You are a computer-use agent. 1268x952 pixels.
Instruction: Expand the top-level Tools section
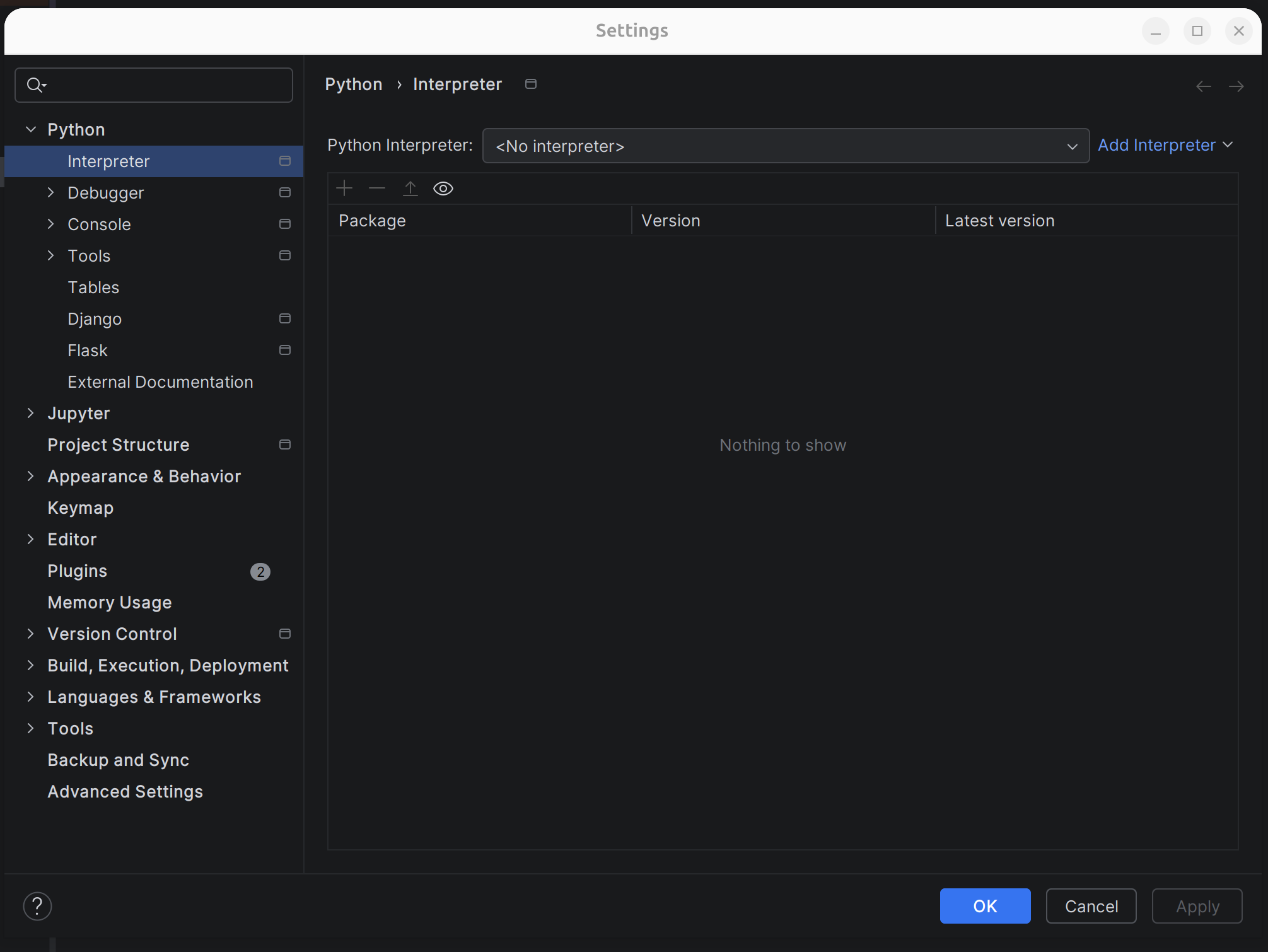(x=30, y=728)
